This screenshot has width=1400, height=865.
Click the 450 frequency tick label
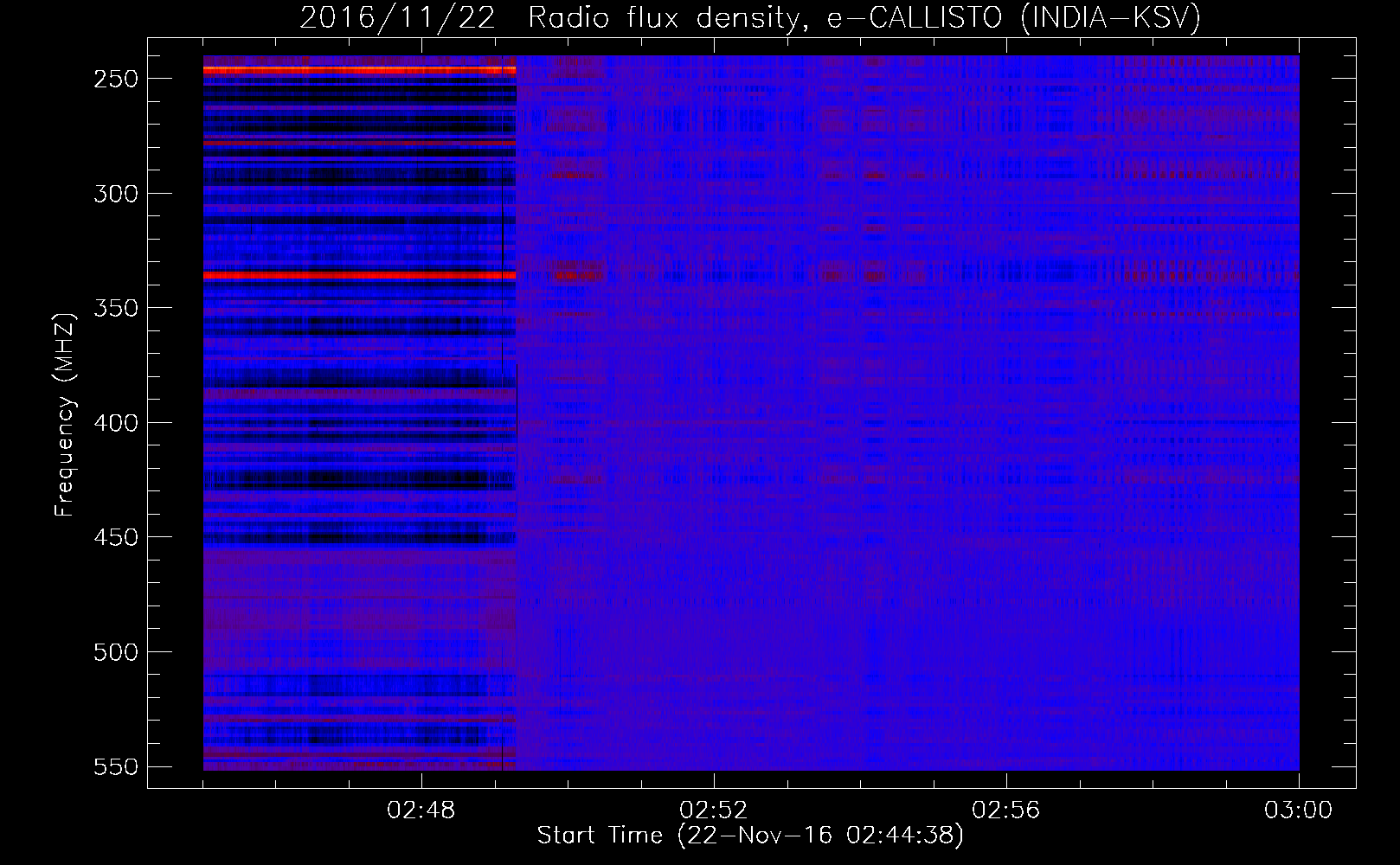[116, 538]
